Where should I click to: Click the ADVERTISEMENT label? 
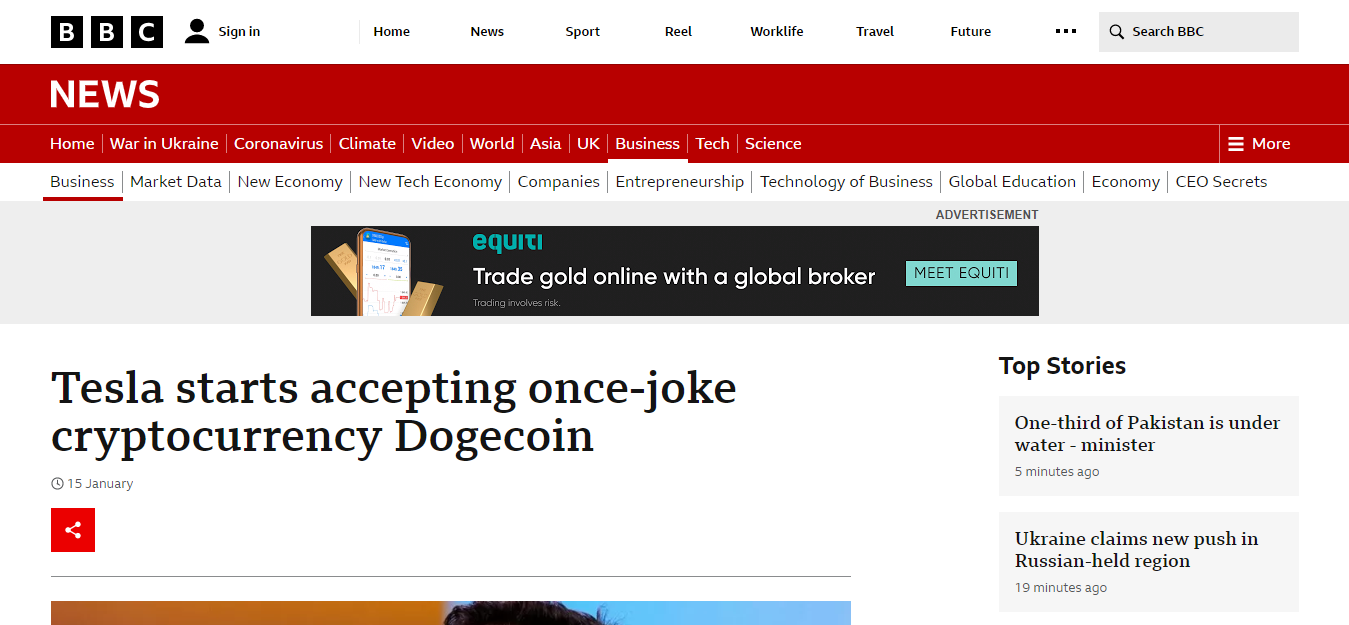click(987, 215)
